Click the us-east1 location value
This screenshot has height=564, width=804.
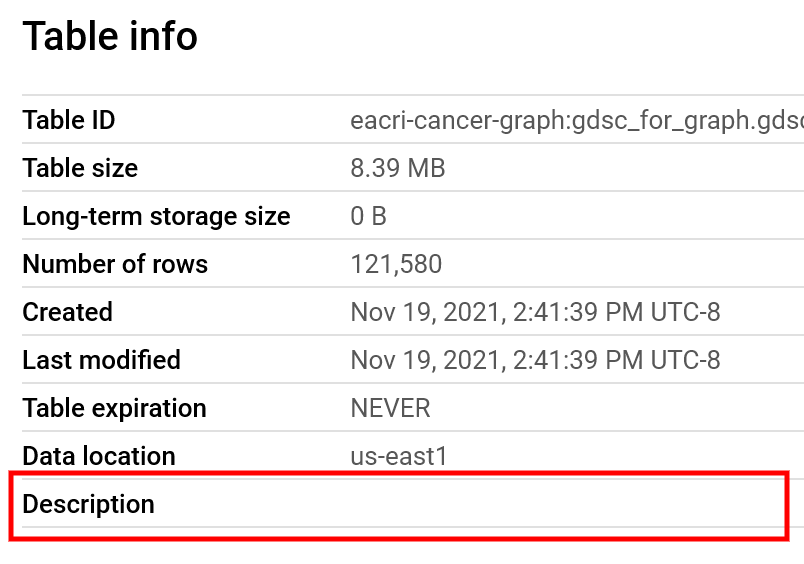[x=399, y=457]
